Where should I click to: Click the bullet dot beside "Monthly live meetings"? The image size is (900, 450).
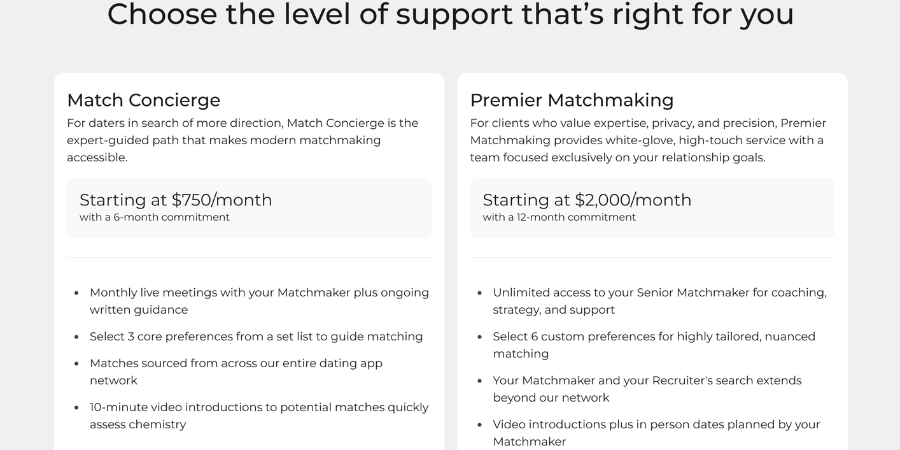point(77,293)
